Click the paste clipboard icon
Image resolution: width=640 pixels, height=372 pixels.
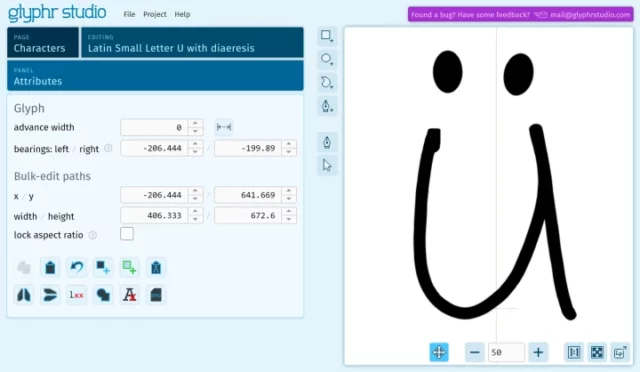[50, 268]
